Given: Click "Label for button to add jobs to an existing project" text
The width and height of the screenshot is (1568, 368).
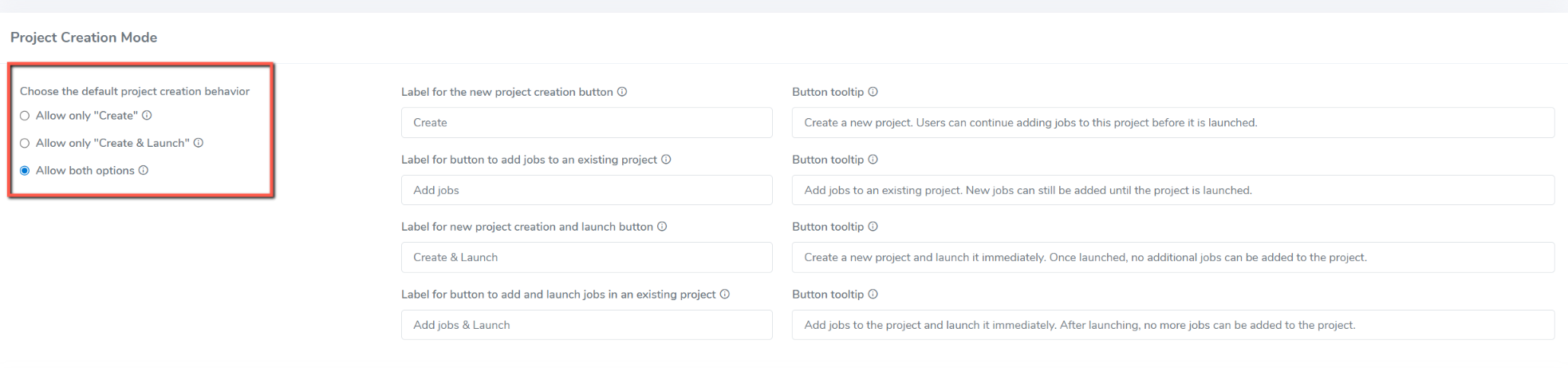Looking at the screenshot, I should 529,160.
